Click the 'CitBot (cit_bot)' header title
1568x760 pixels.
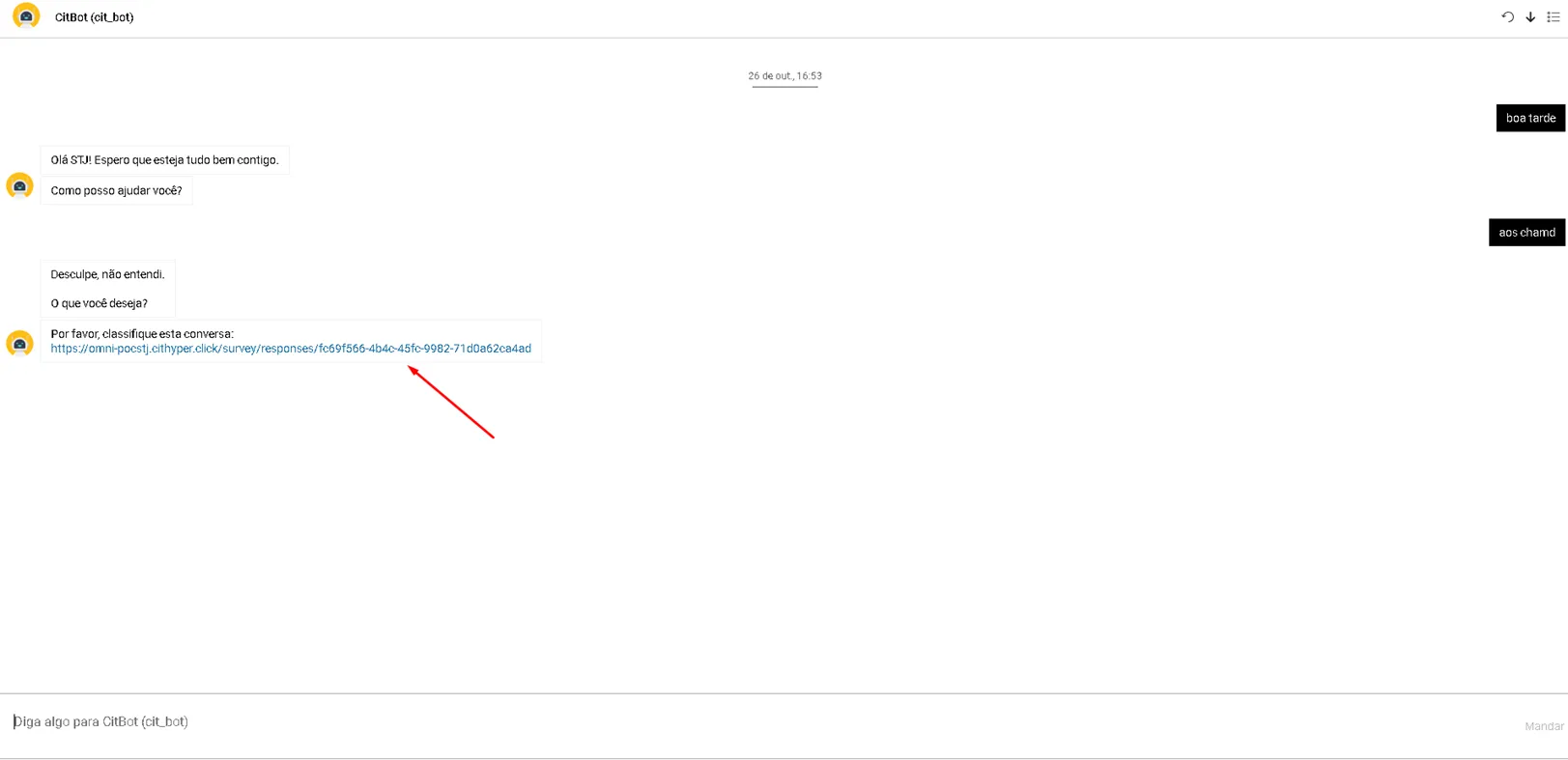point(95,17)
